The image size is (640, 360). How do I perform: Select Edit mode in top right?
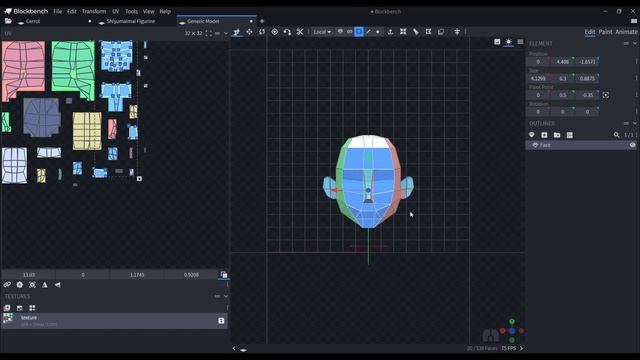589,32
